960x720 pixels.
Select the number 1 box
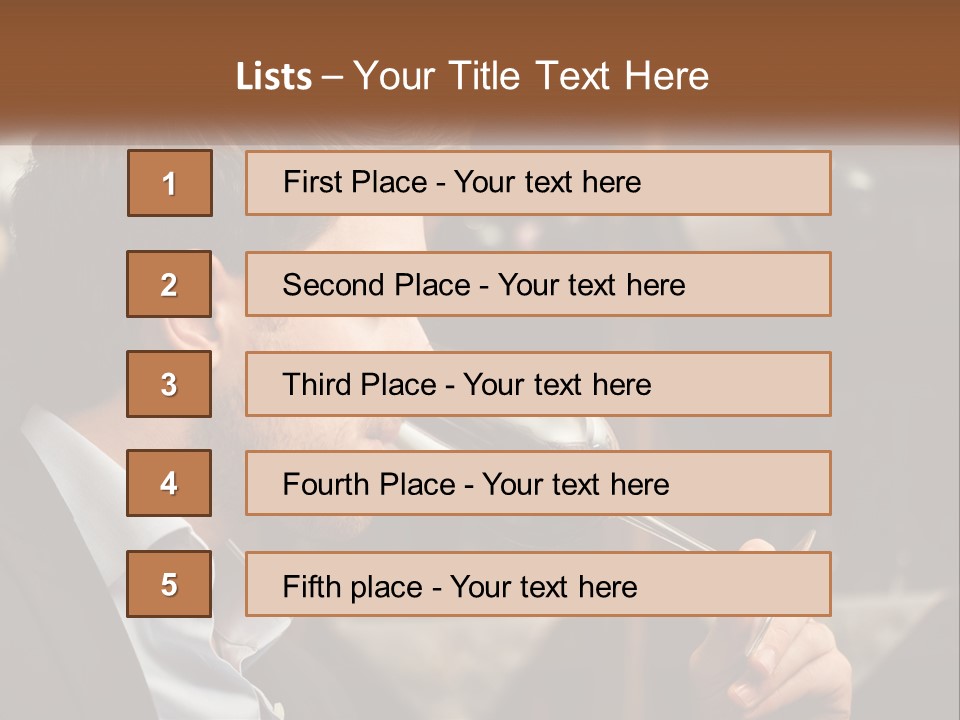pyautogui.click(x=170, y=183)
